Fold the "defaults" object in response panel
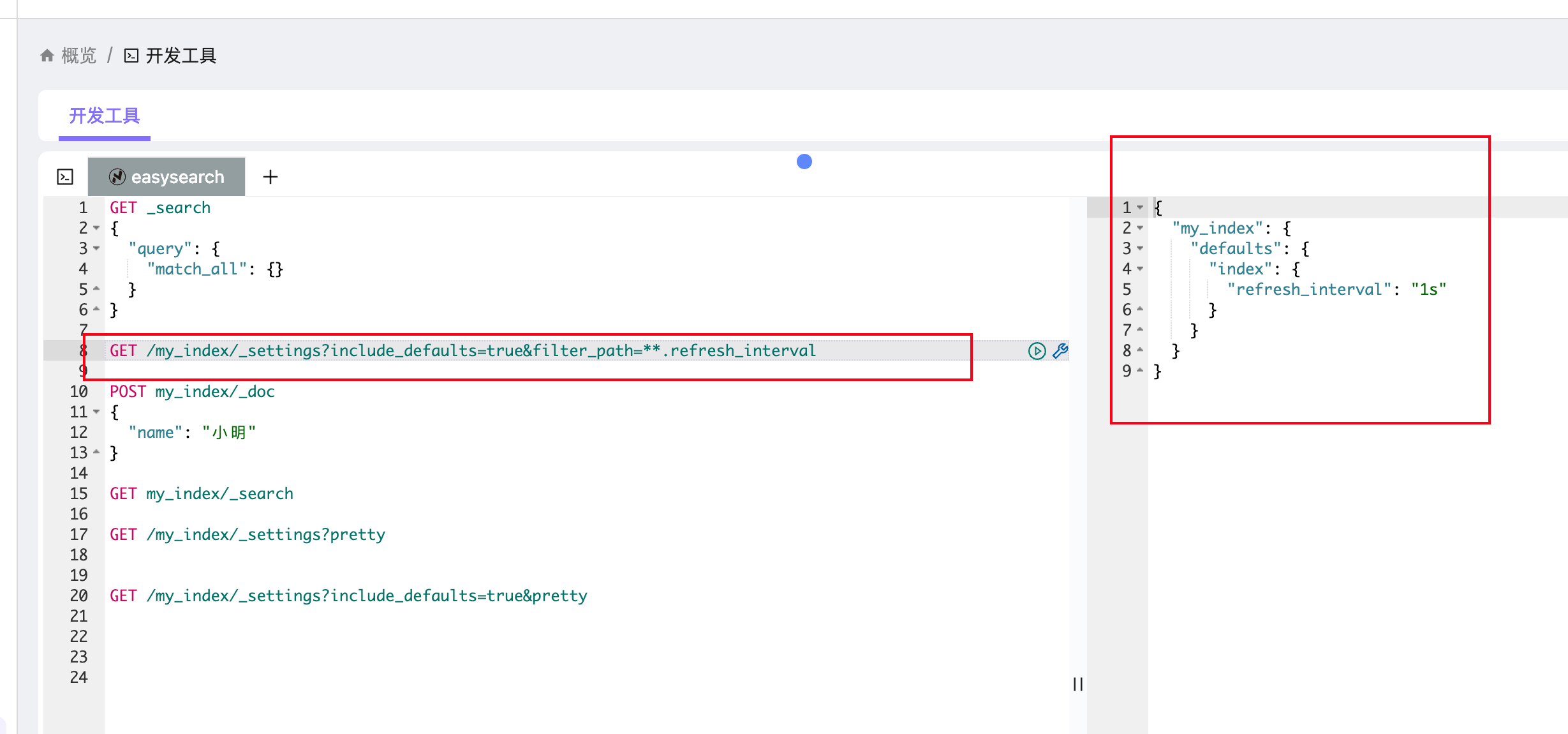 [1140, 248]
